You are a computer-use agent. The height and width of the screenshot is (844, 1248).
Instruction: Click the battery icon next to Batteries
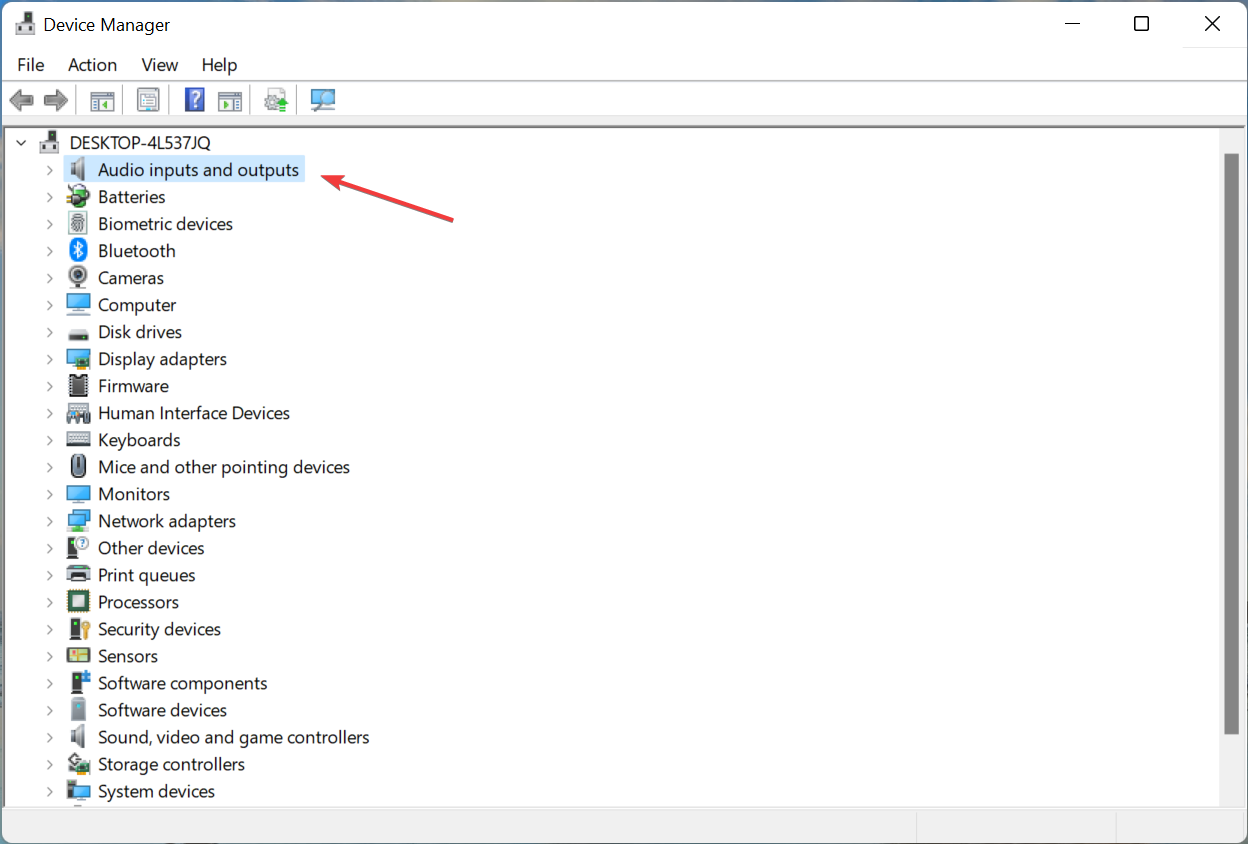pyautogui.click(x=78, y=197)
